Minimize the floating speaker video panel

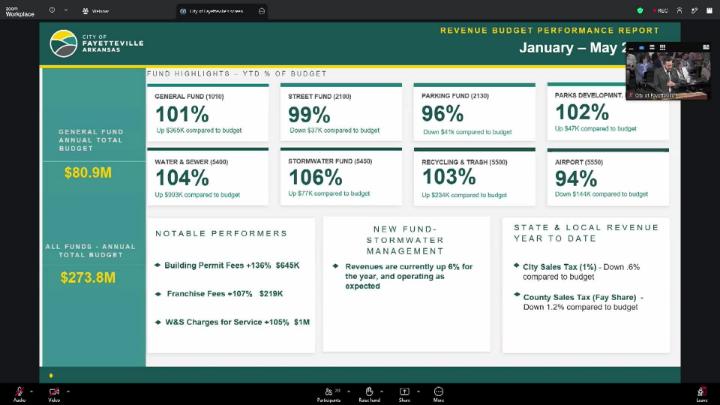tap(631, 47)
